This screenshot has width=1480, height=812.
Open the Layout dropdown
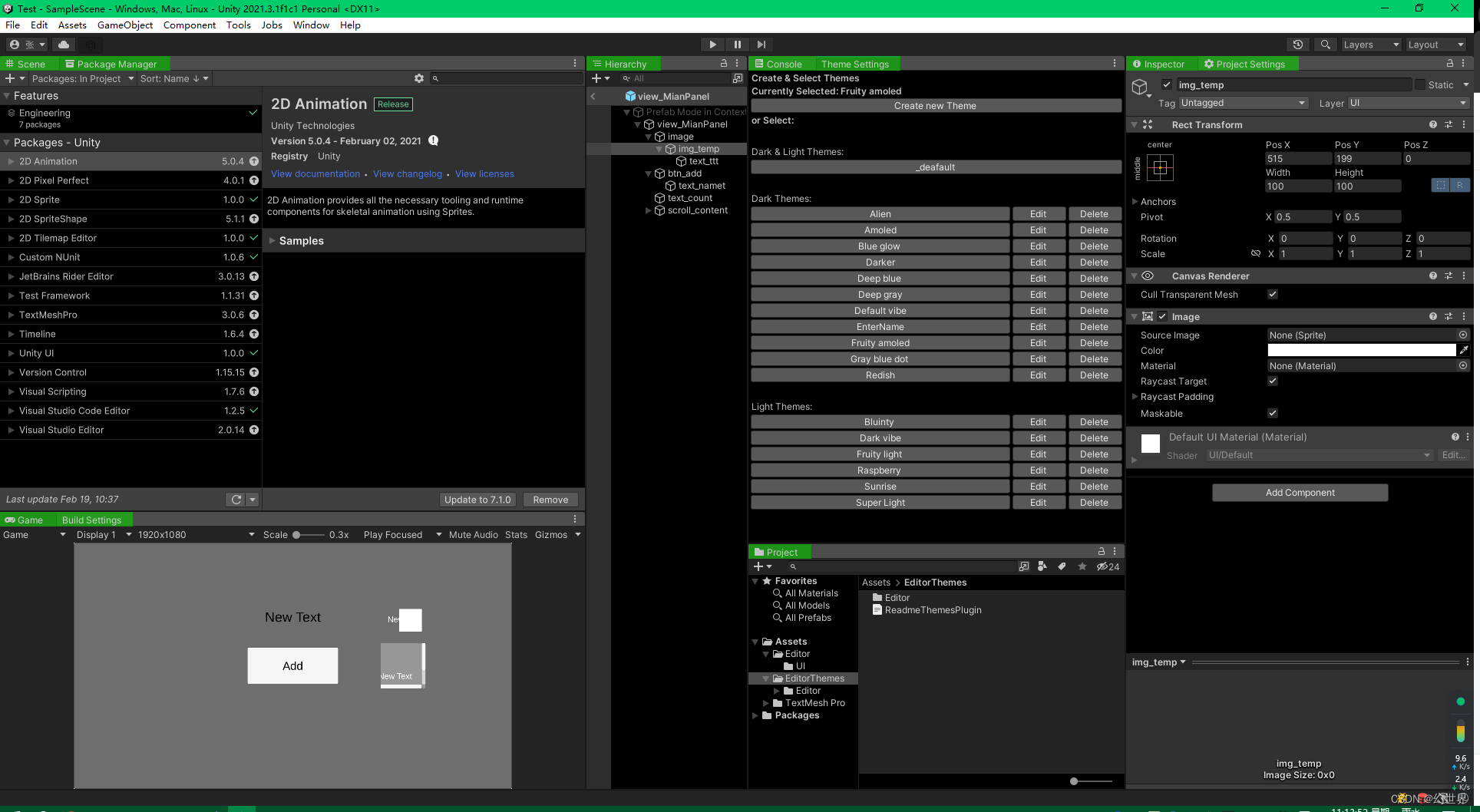(x=1435, y=45)
